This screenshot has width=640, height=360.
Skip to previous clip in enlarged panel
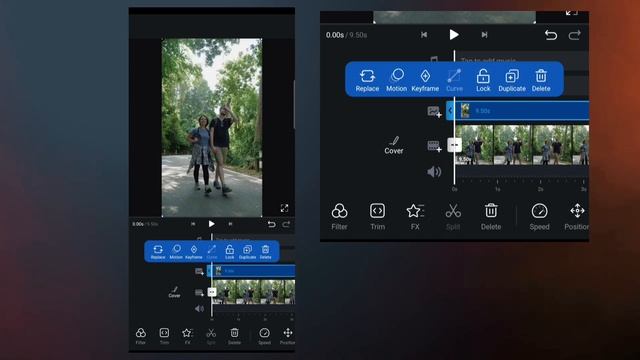click(x=424, y=35)
